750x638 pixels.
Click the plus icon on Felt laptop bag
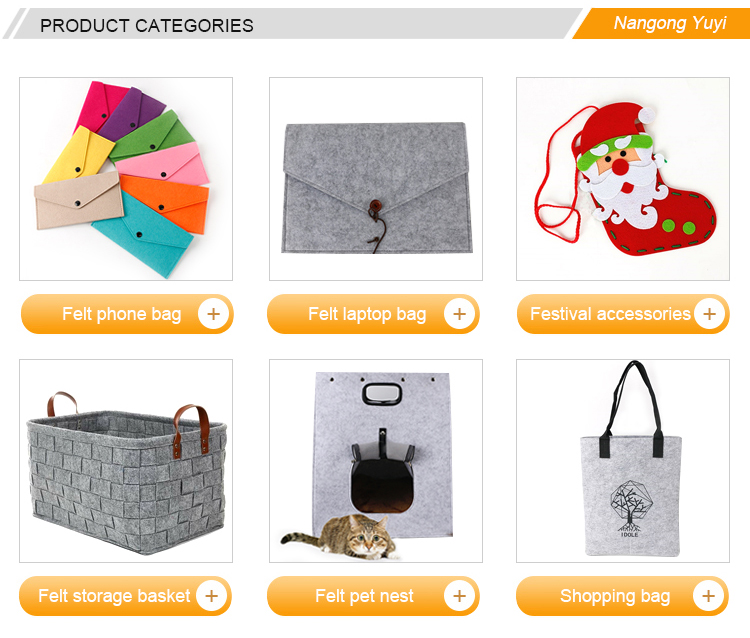point(459,314)
